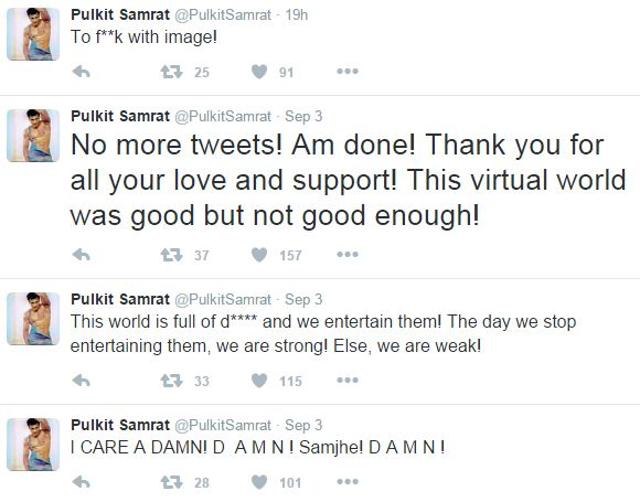Reply to the "No more tweets!" tweet
This screenshot has height=502, width=640.
coord(81,255)
